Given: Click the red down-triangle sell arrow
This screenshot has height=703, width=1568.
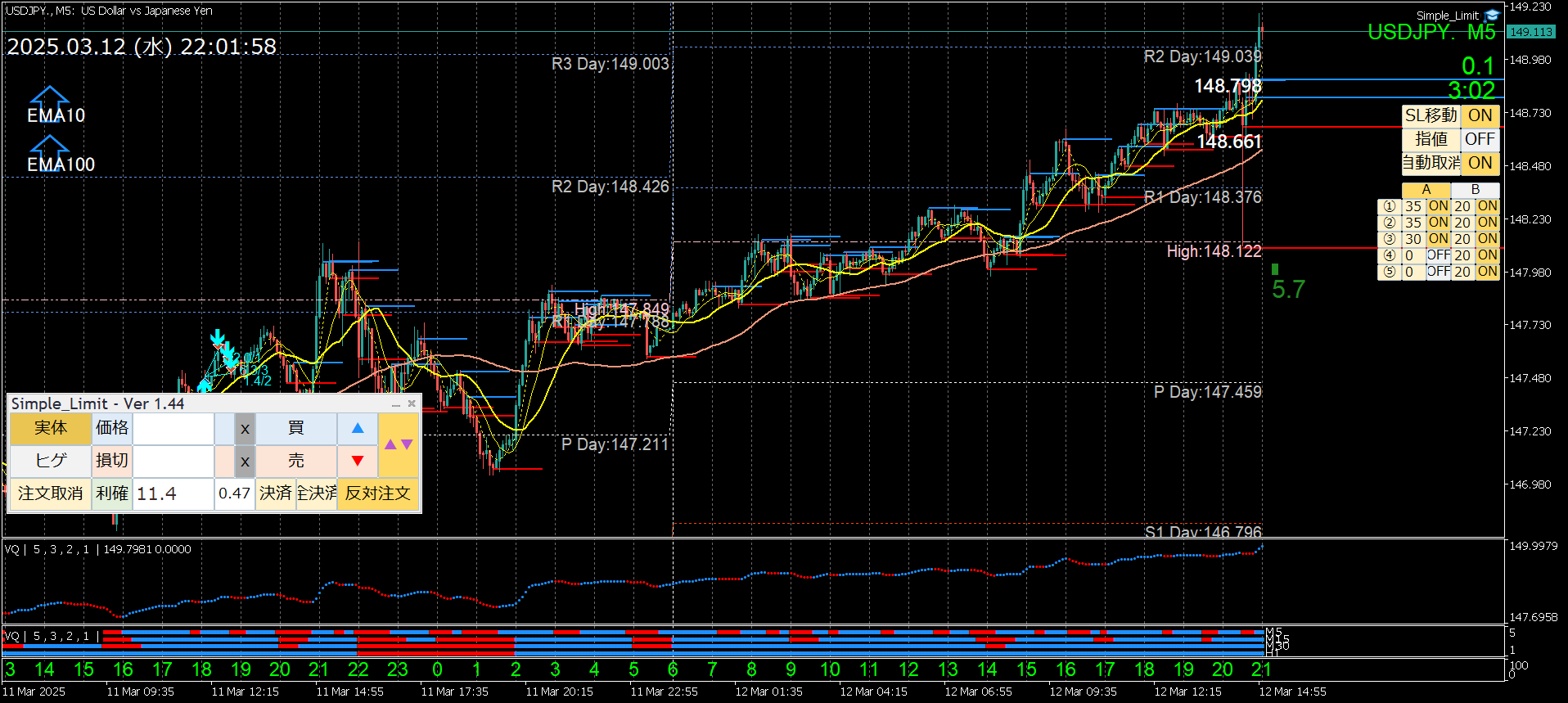Looking at the screenshot, I should (x=358, y=461).
